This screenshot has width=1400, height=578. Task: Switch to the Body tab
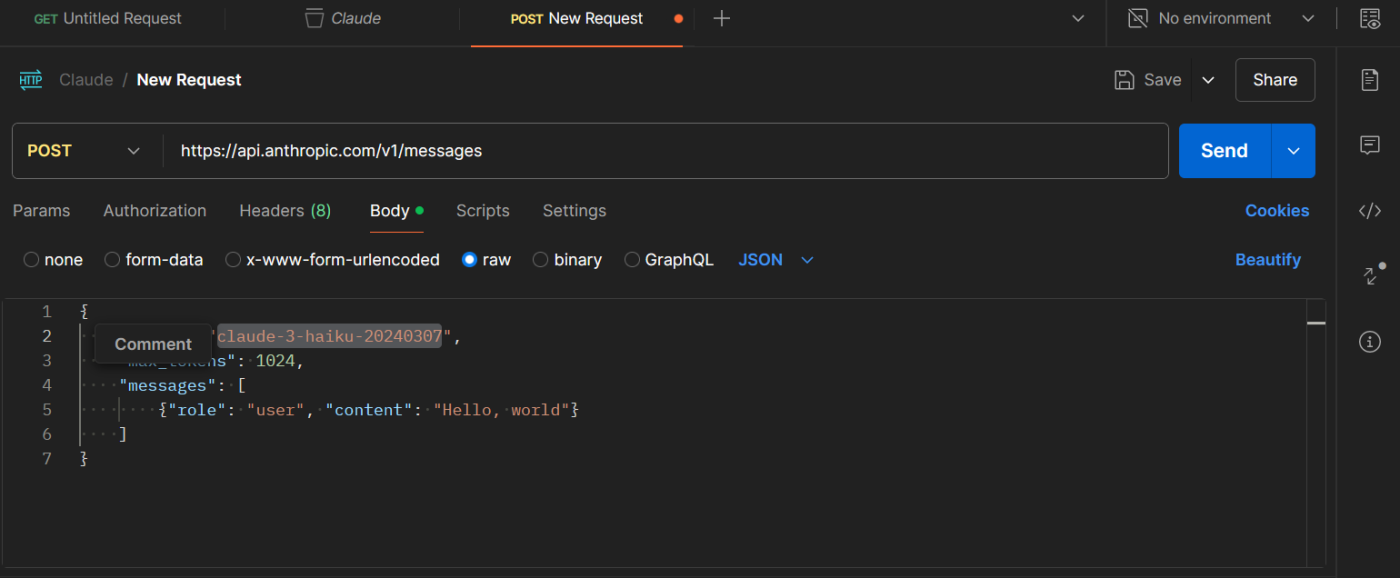point(396,211)
